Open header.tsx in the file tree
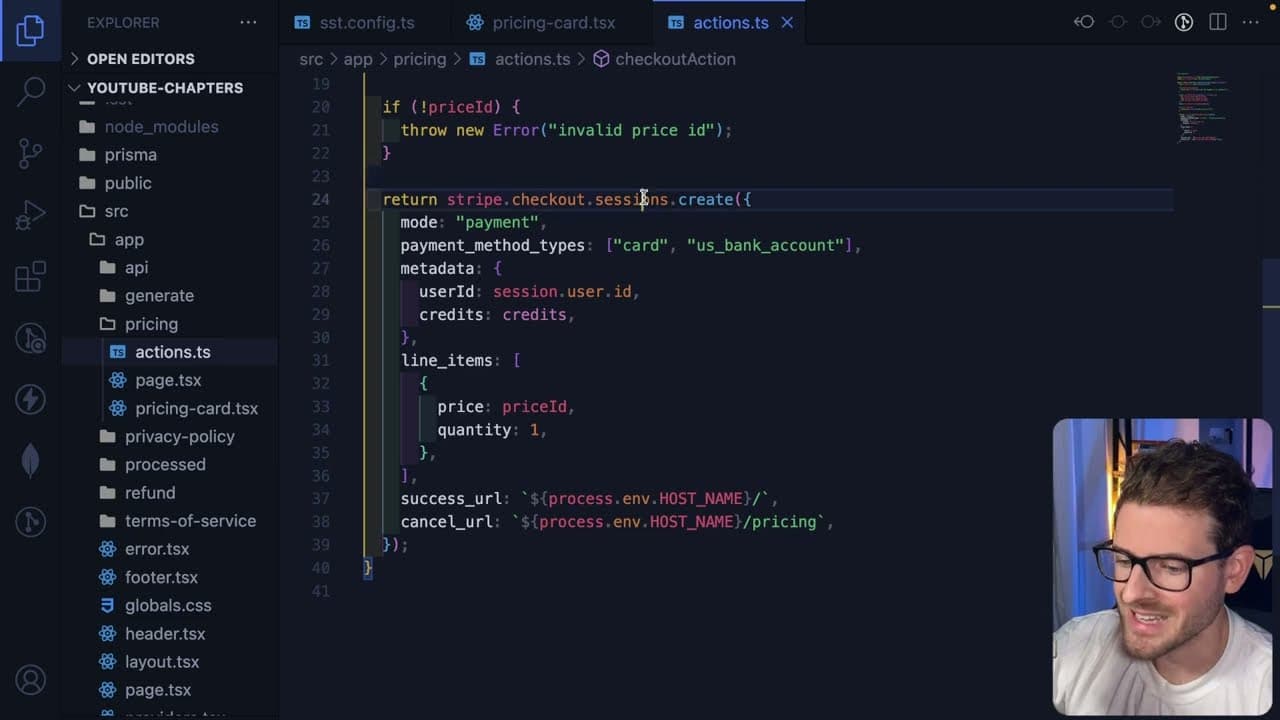The height and width of the screenshot is (720, 1280). [165, 634]
